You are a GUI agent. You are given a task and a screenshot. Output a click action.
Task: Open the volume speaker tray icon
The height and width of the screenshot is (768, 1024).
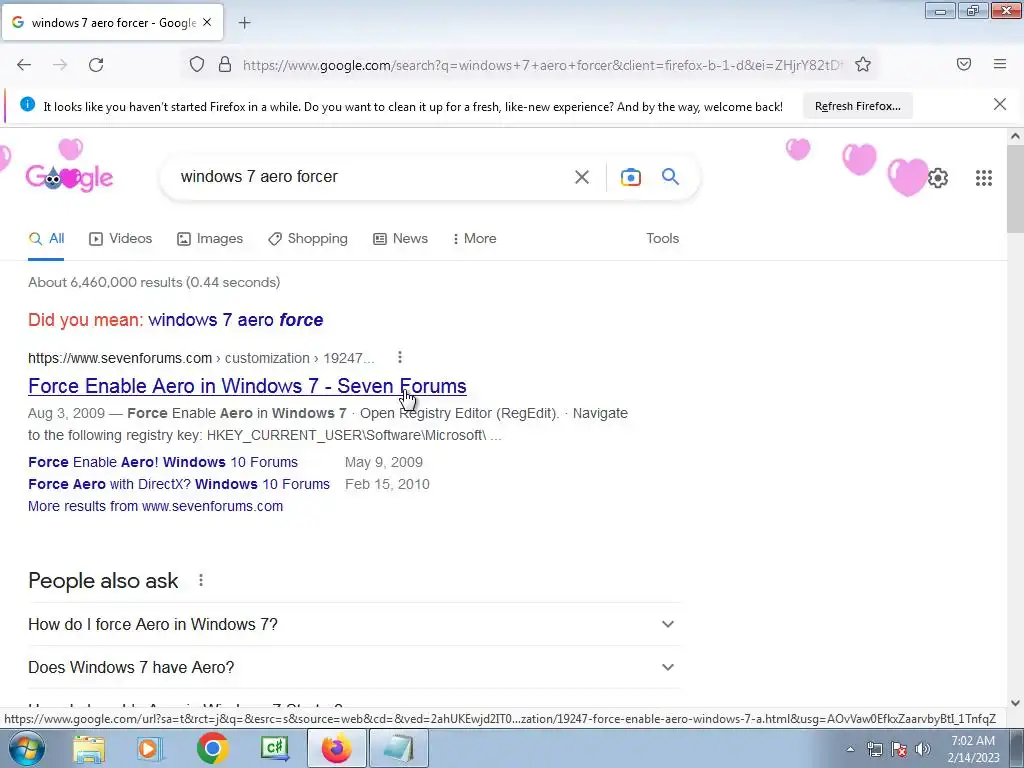[922, 750]
